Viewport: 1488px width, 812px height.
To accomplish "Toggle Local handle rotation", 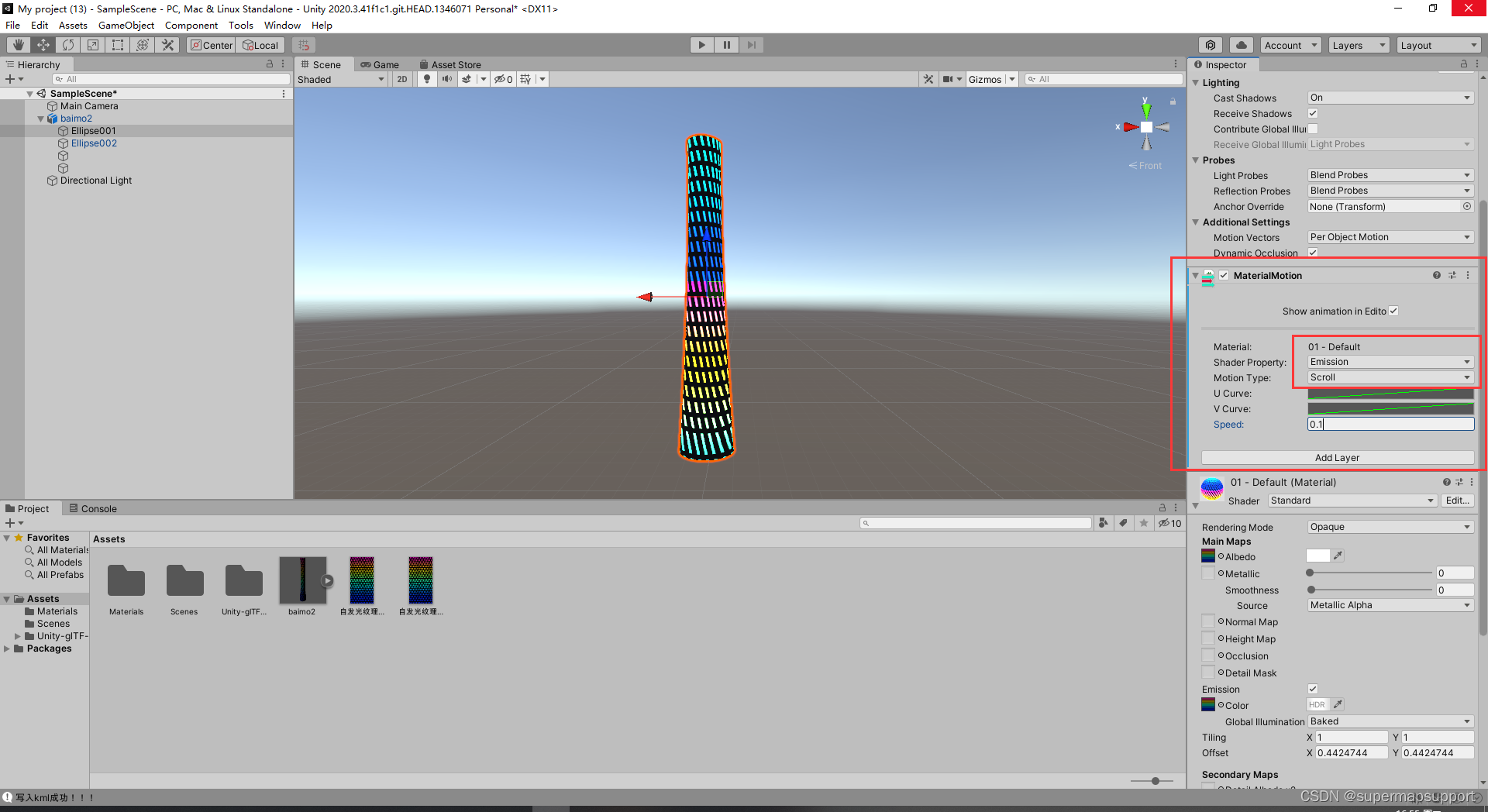I will click(x=260, y=45).
